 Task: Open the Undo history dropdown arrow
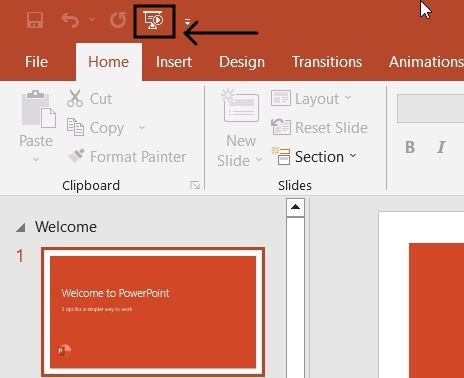(x=92, y=20)
